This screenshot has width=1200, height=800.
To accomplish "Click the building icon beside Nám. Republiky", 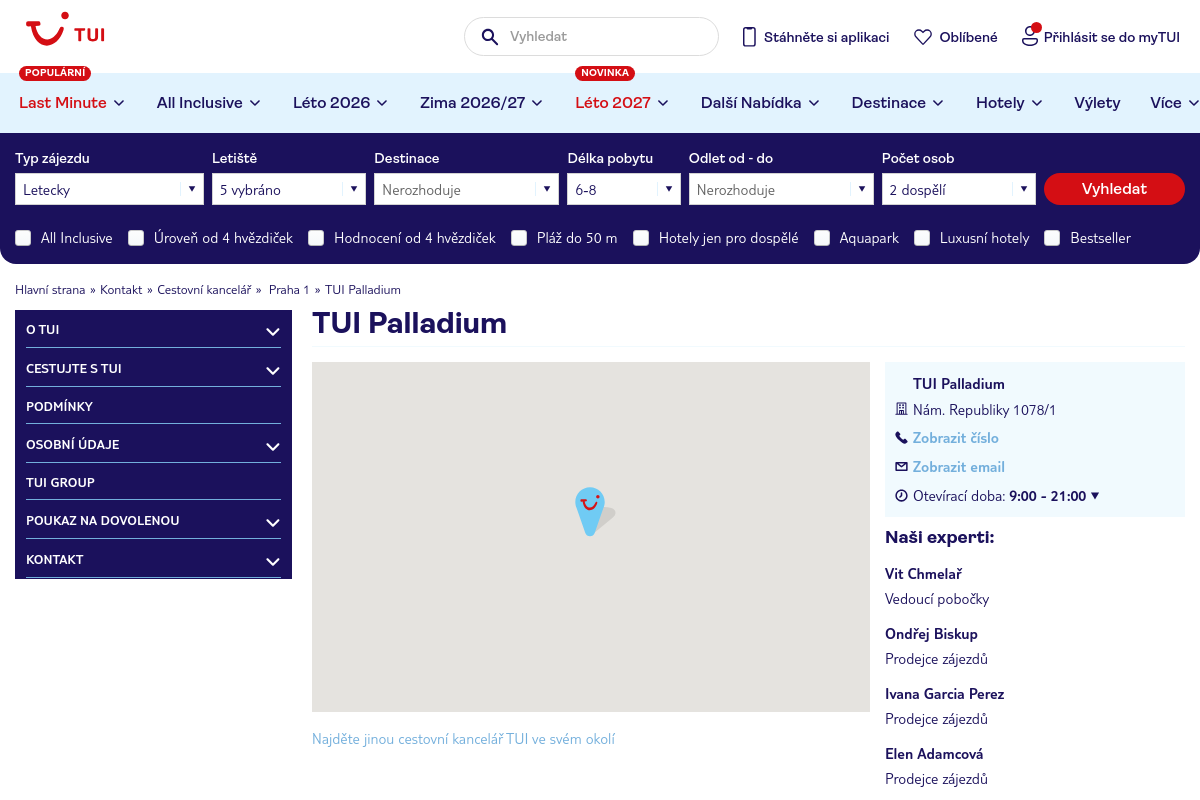I will point(901,409).
